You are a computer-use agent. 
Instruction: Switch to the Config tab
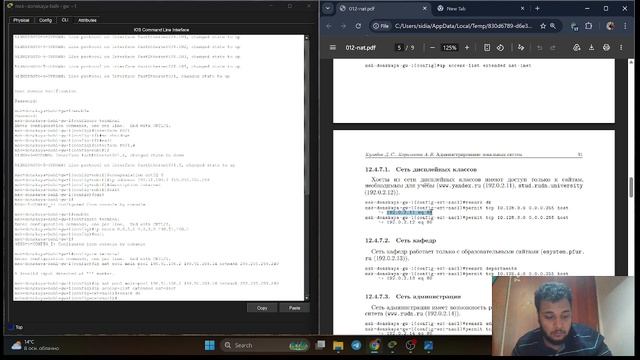tap(45, 20)
